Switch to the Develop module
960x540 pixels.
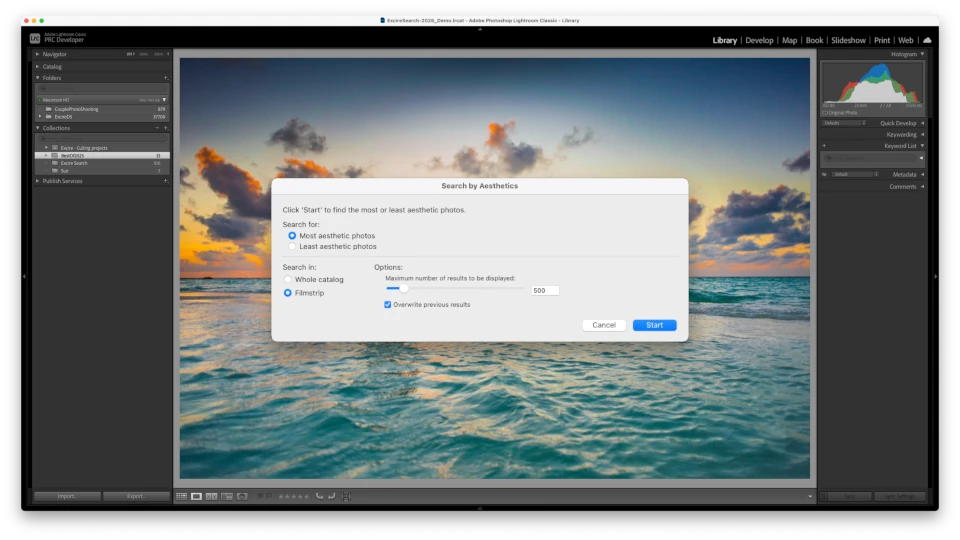coord(759,41)
